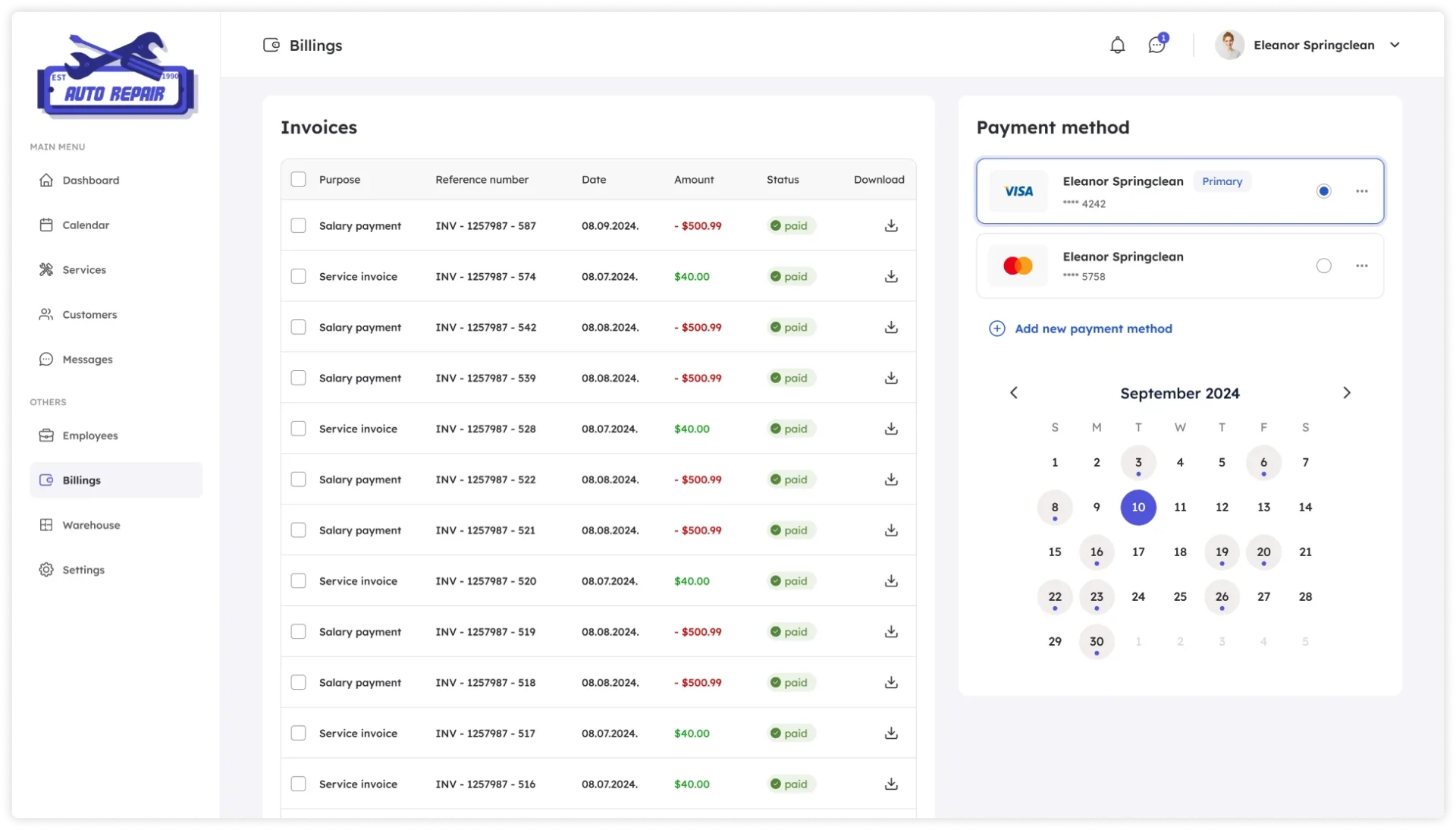The width and height of the screenshot is (1456, 830).
Task: Download the invoice ending 542
Action: 891,327
